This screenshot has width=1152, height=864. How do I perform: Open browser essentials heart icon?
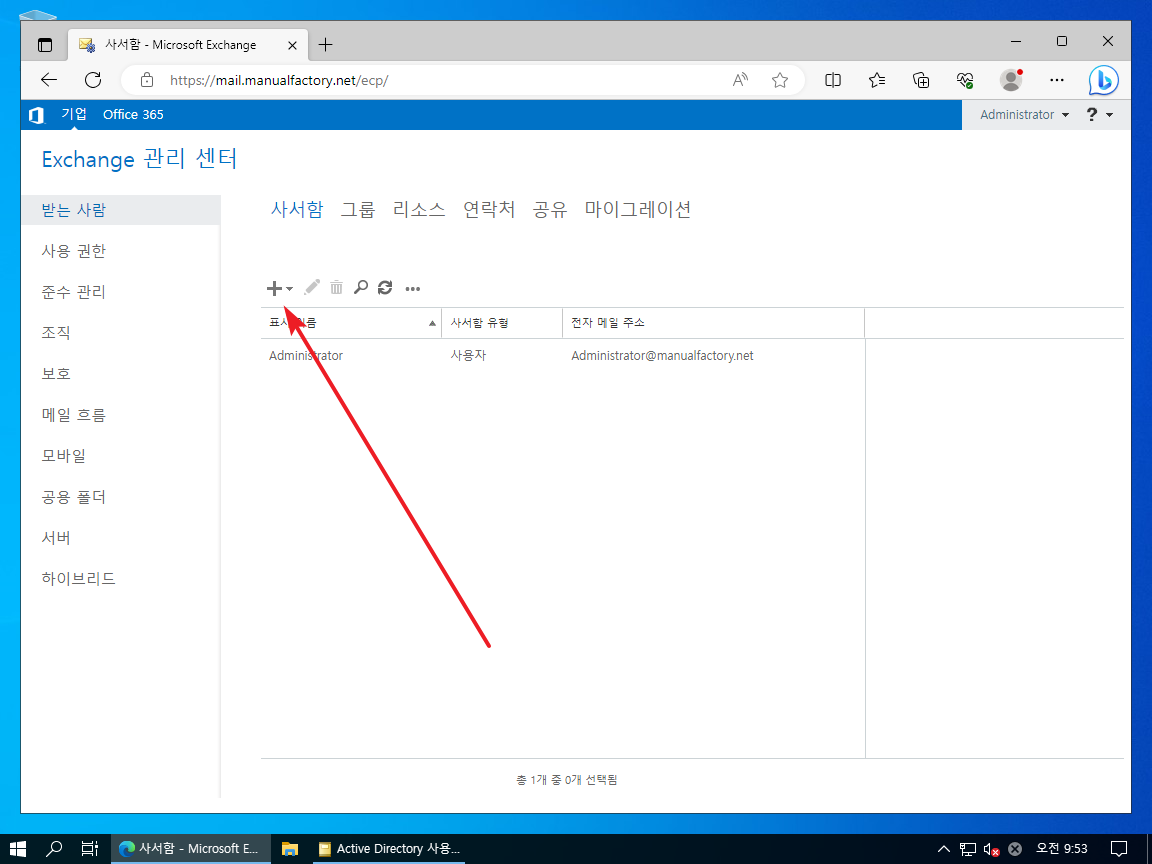pyautogui.click(x=965, y=80)
